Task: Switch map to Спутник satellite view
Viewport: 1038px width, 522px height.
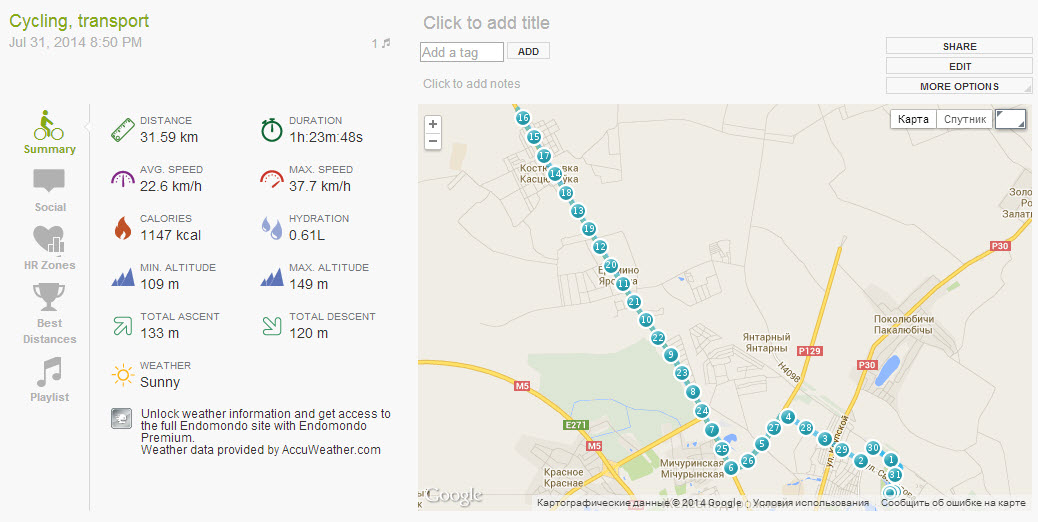Action: [x=965, y=119]
